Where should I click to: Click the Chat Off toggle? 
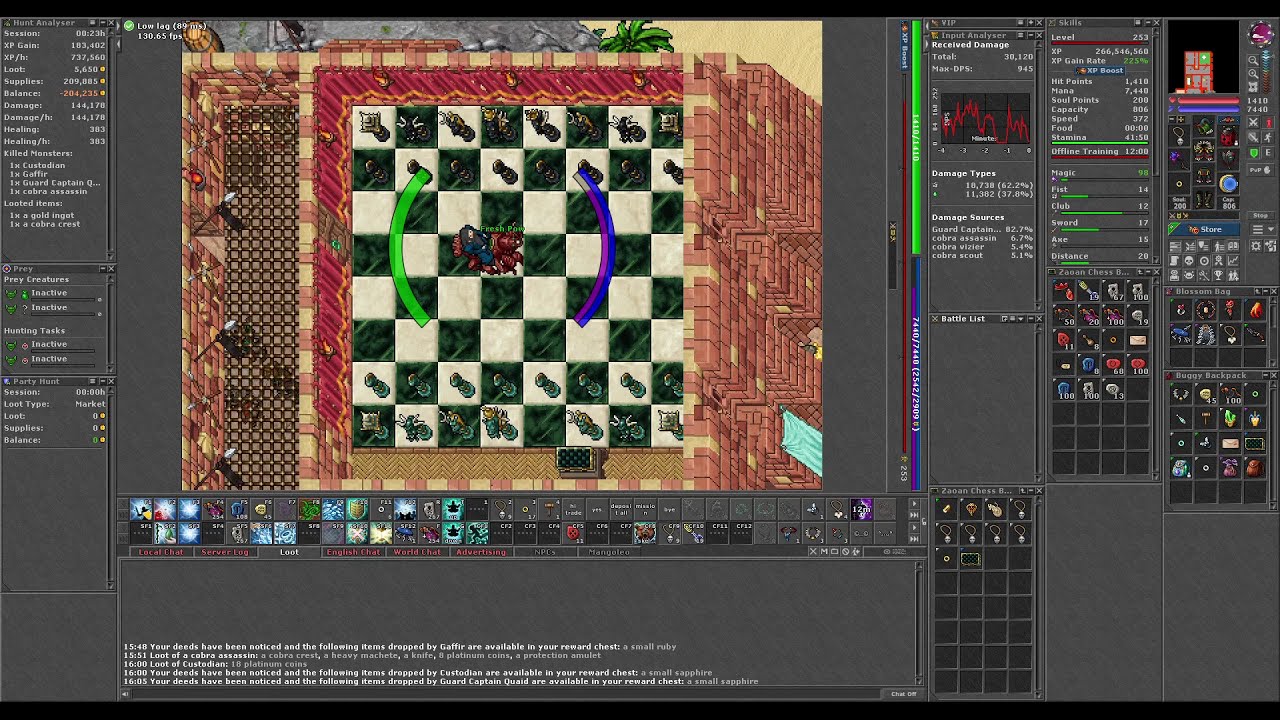click(x=903, y=693)
